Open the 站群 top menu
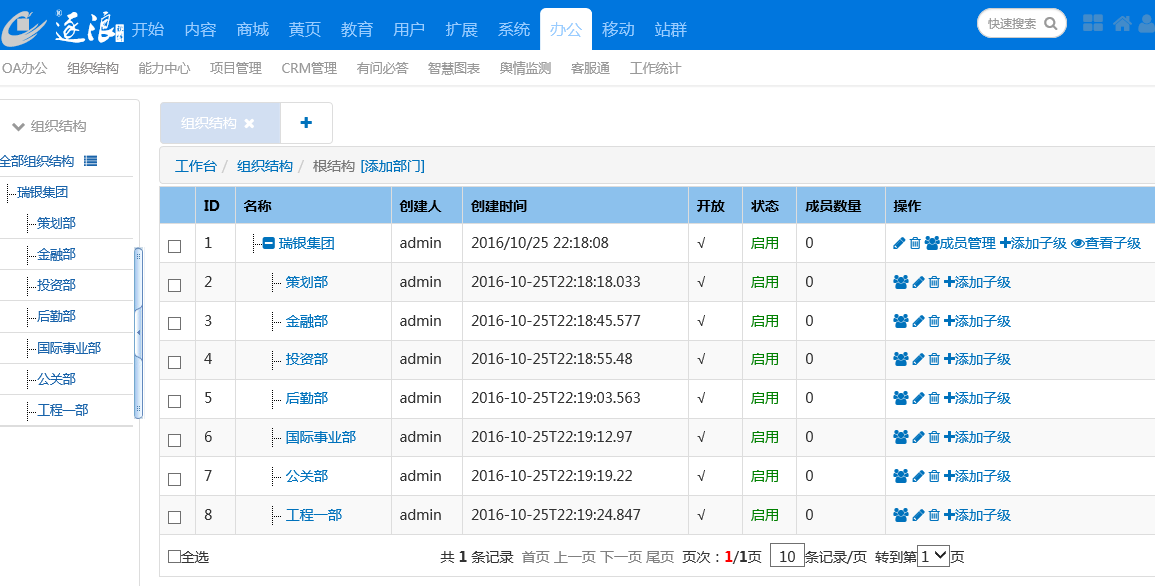Screen dimensions: 1155x586 671,29
